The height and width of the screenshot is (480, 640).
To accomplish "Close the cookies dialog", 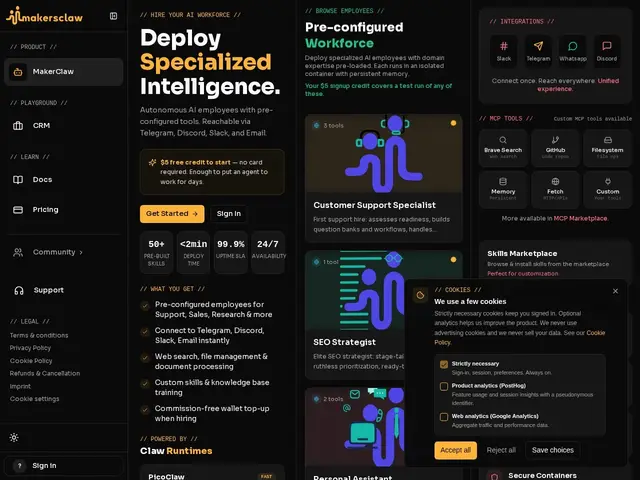I will pyautogui.click(x=616, y=291).
